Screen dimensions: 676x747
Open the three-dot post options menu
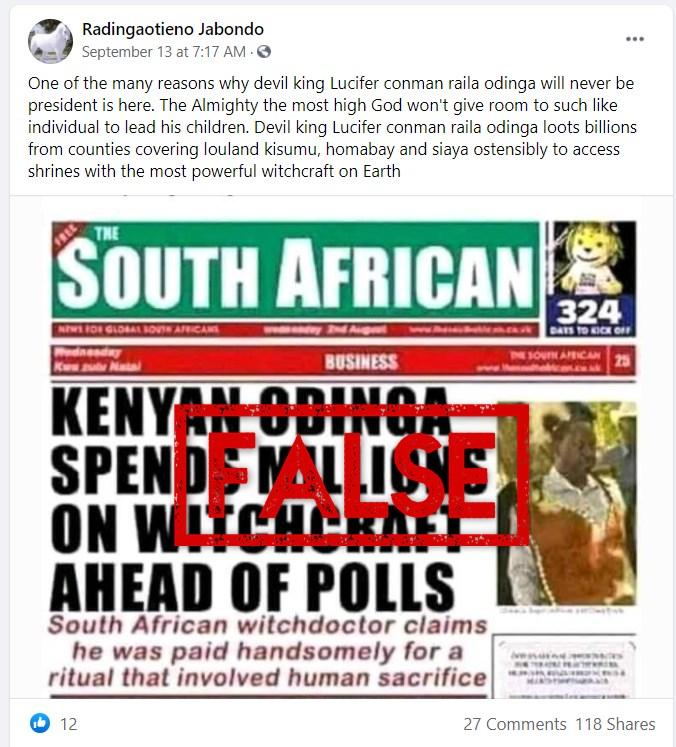pyautogui.click(x=635, y=39)
